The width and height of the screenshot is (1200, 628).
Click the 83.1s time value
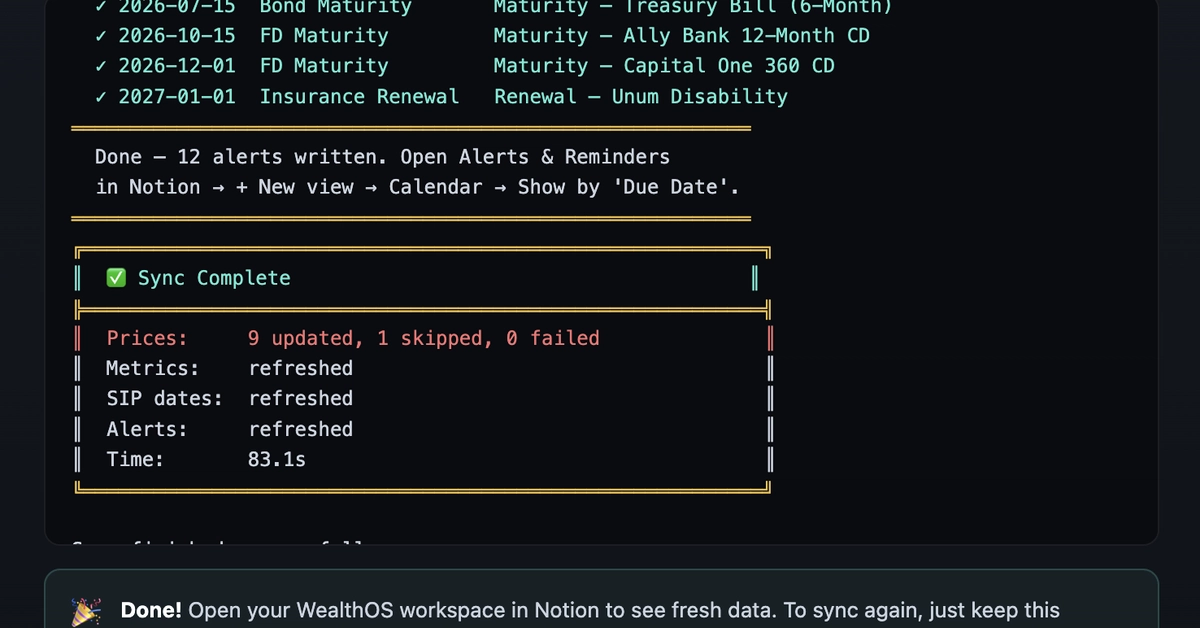(277, 459)
